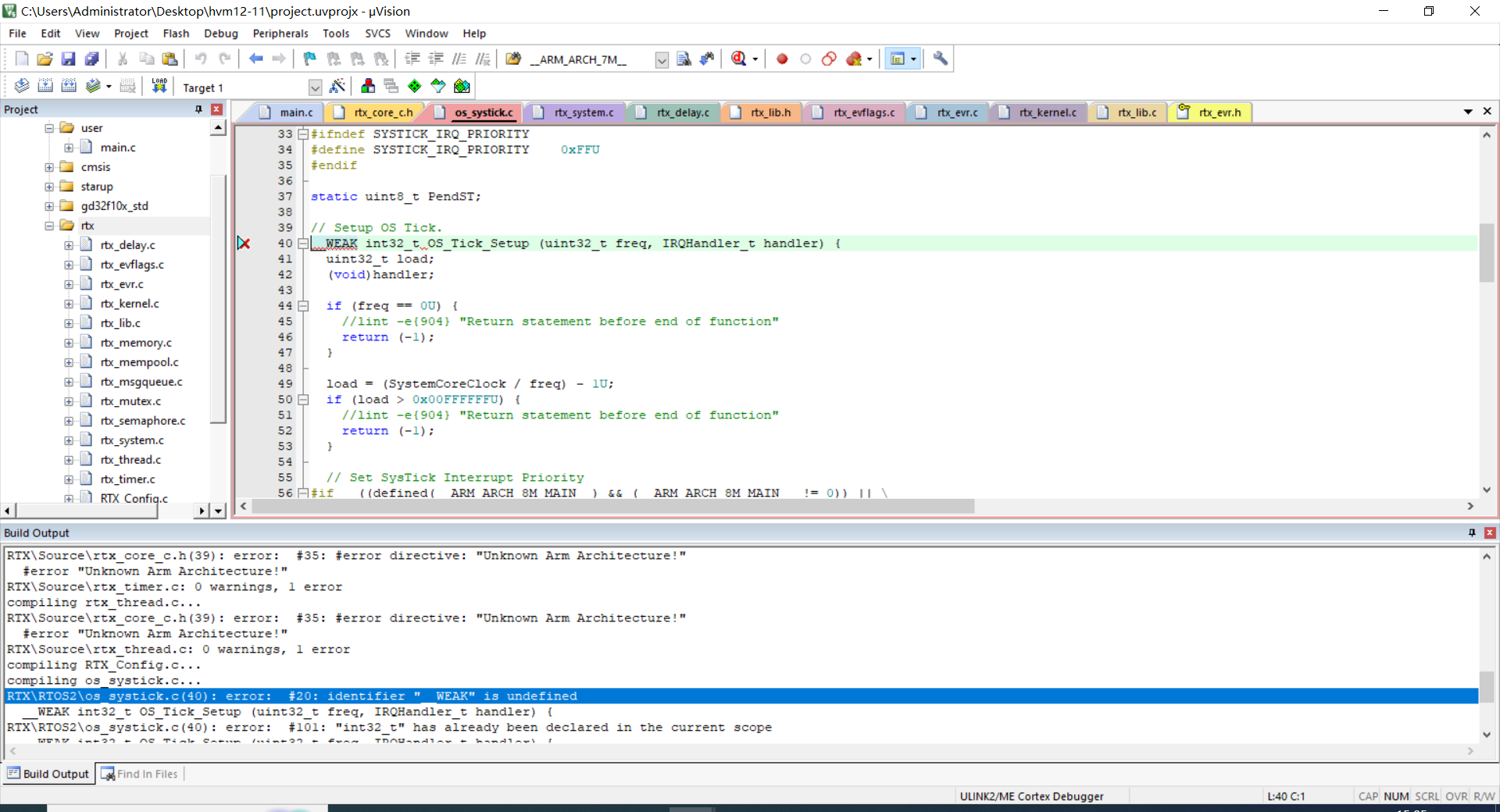Screen dimensions: 1500x812
Task: Open the __ARM_ARCH_7M__ search dropdown
Action: point(662,60)
